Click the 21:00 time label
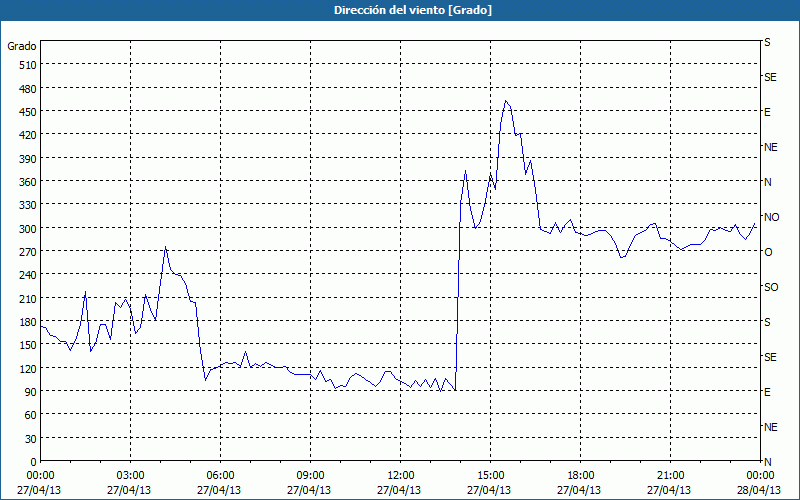Screen dimensions: 800x500 point(670,476)
